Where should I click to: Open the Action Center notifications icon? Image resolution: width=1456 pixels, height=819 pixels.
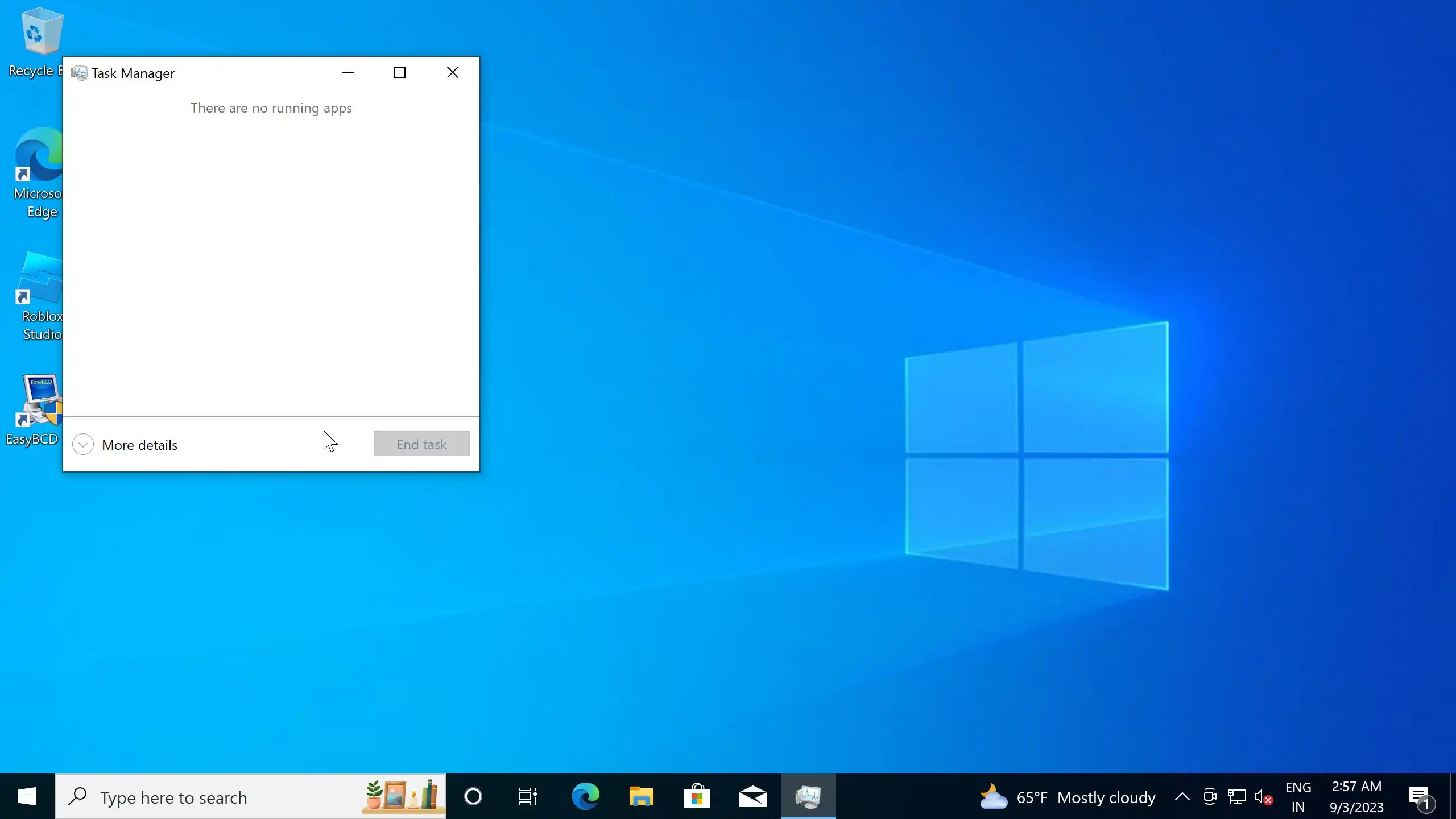pos(1420,797)
